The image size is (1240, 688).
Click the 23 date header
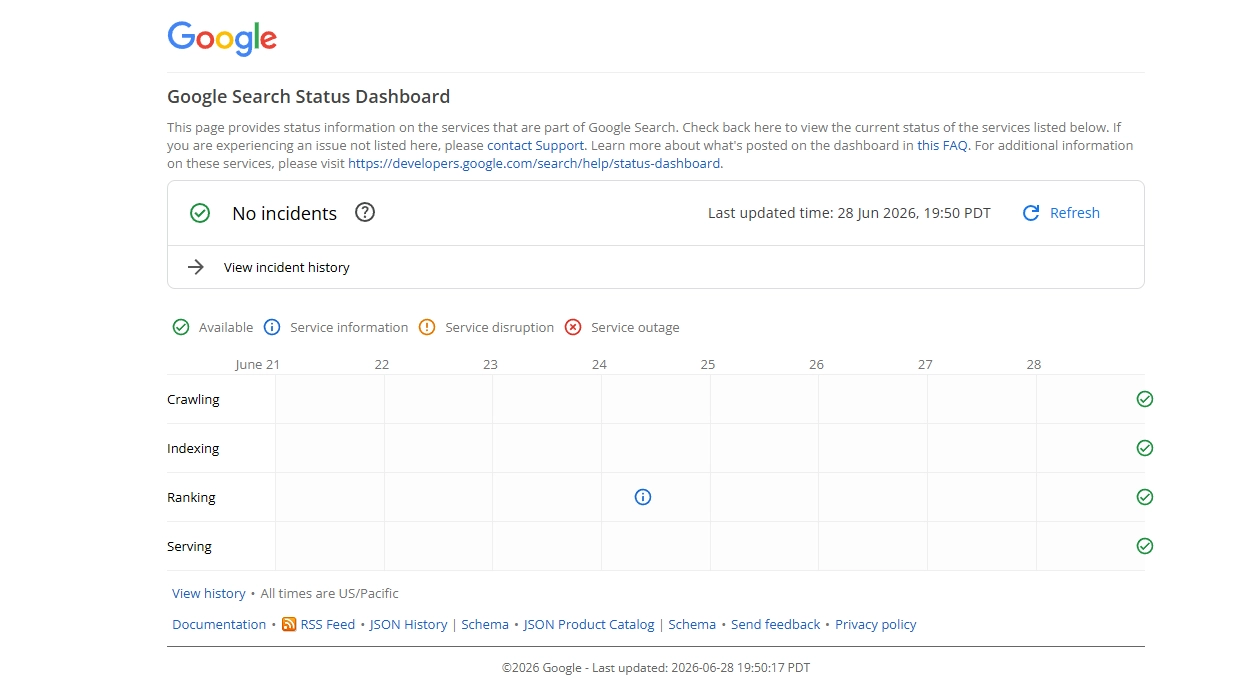tap(490, 364)
